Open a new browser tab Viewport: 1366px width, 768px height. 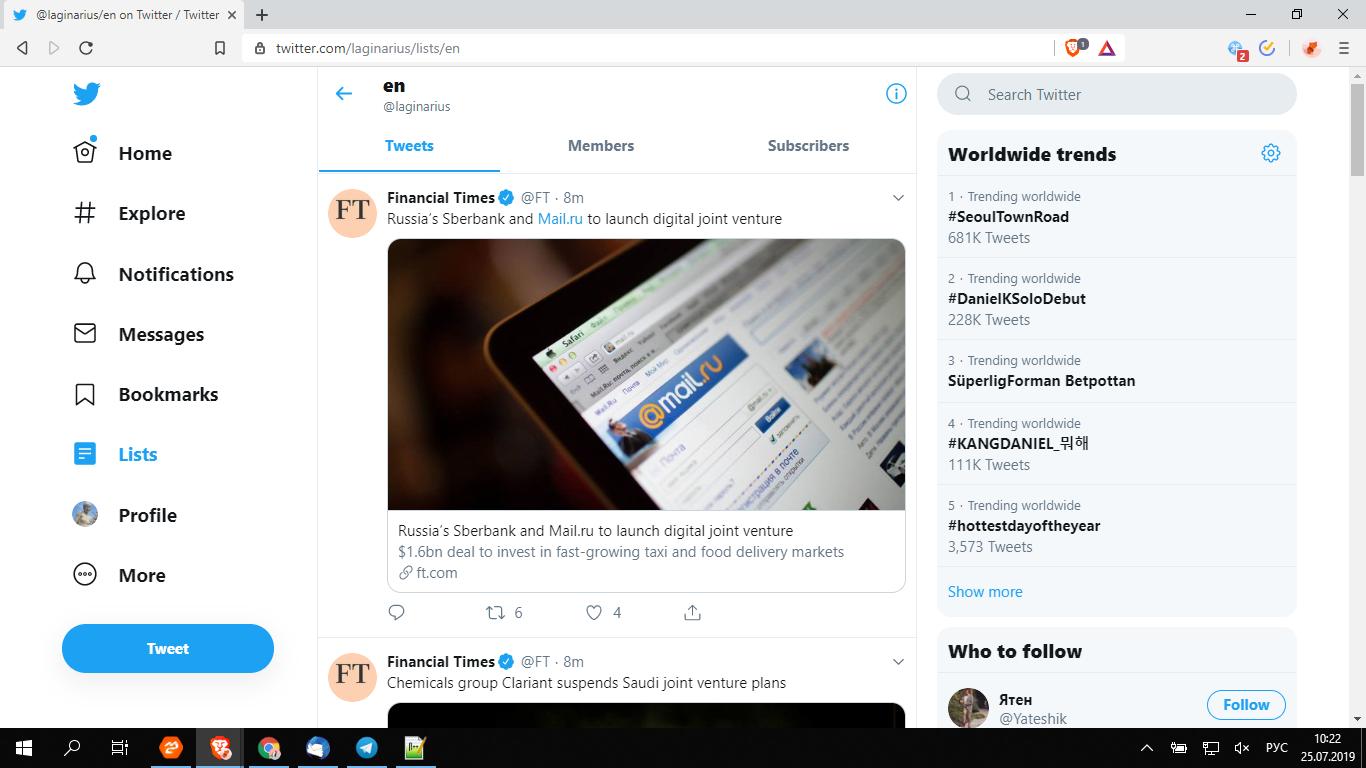coord(262,15)
